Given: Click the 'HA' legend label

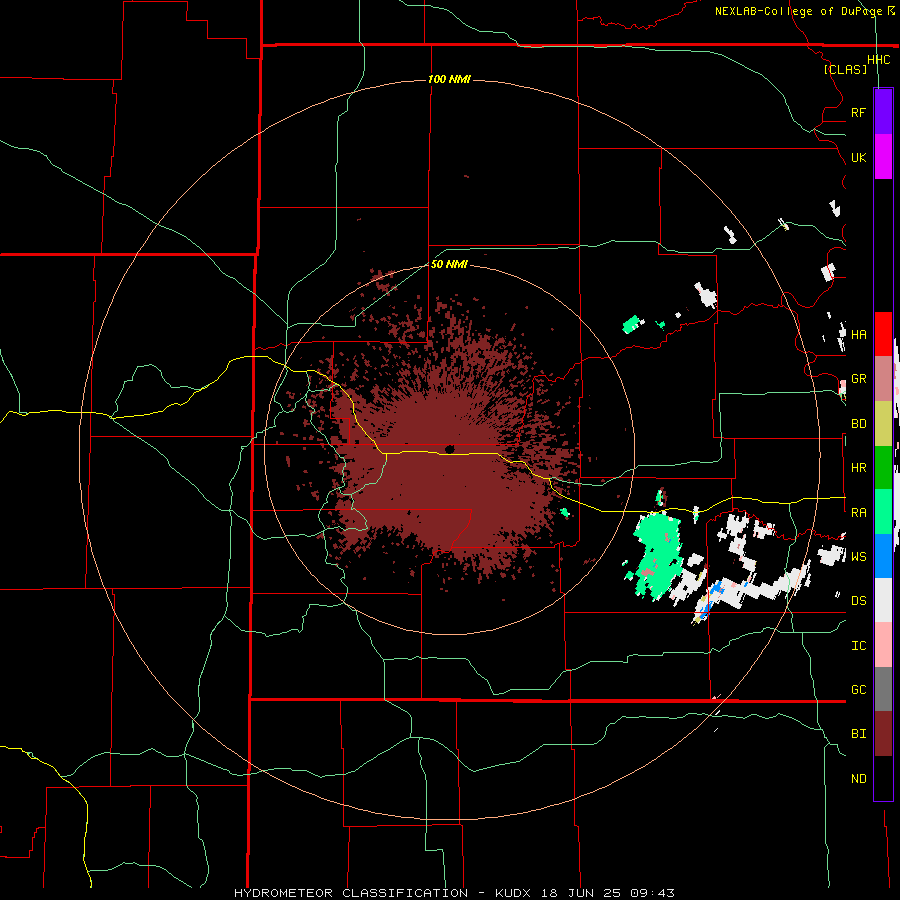Looking at the screenshot, I should point(858,334).
